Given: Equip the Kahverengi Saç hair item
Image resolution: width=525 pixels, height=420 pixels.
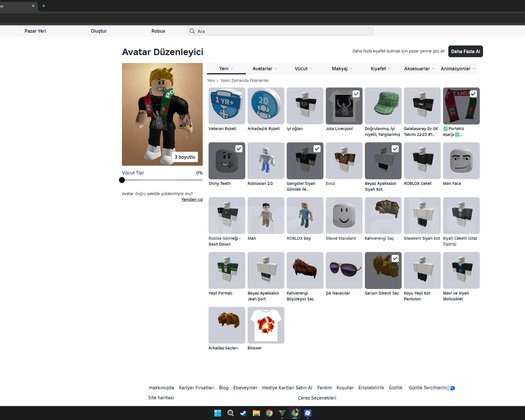Looking at the screenshot, I should pyautogui.click(x=383, y=215).
